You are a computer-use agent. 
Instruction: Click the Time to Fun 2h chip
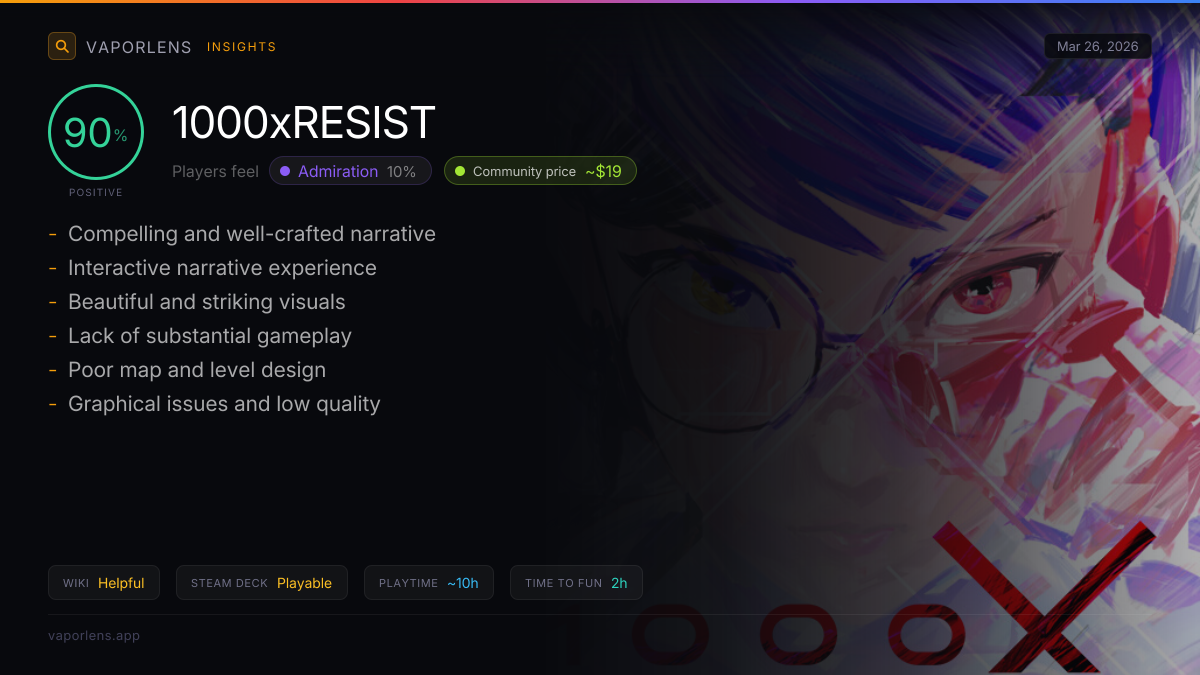pyautogui.click(x=576, y=583)
